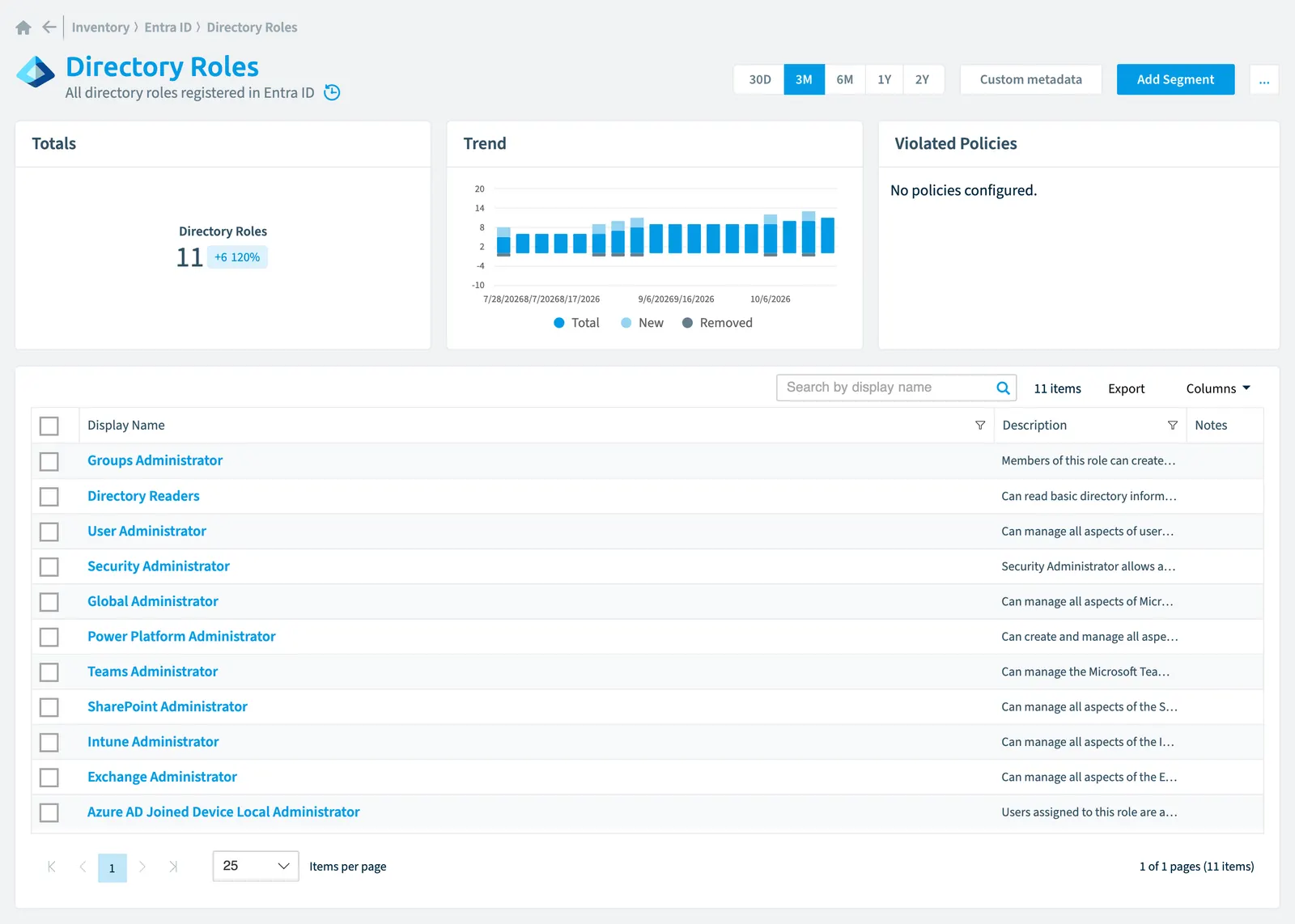This screenshot has height=924, width=1295.
Task: Open the Display Name column filter
Action: [980, 426]
